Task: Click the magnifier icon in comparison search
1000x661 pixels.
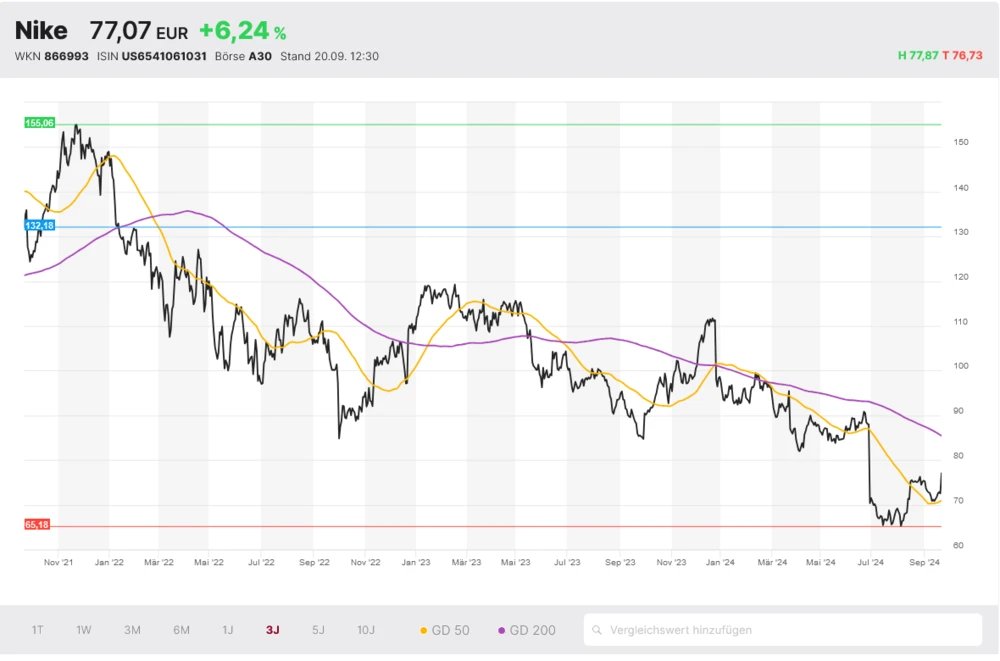Action: [x=597, y=630]
